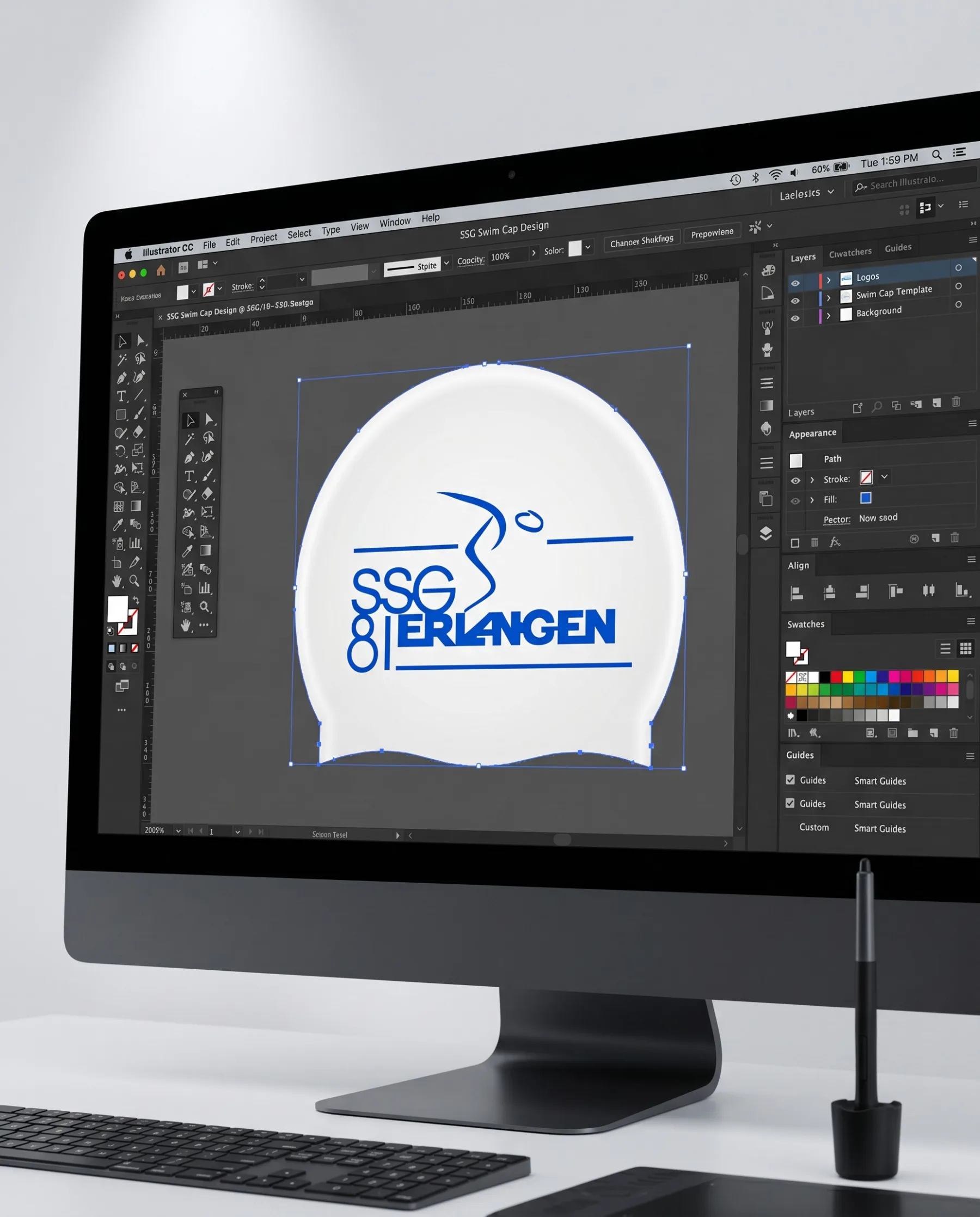980x1217 pixels.
Task: Expand the Swim Cap Template layer
Action: point(828,297)
